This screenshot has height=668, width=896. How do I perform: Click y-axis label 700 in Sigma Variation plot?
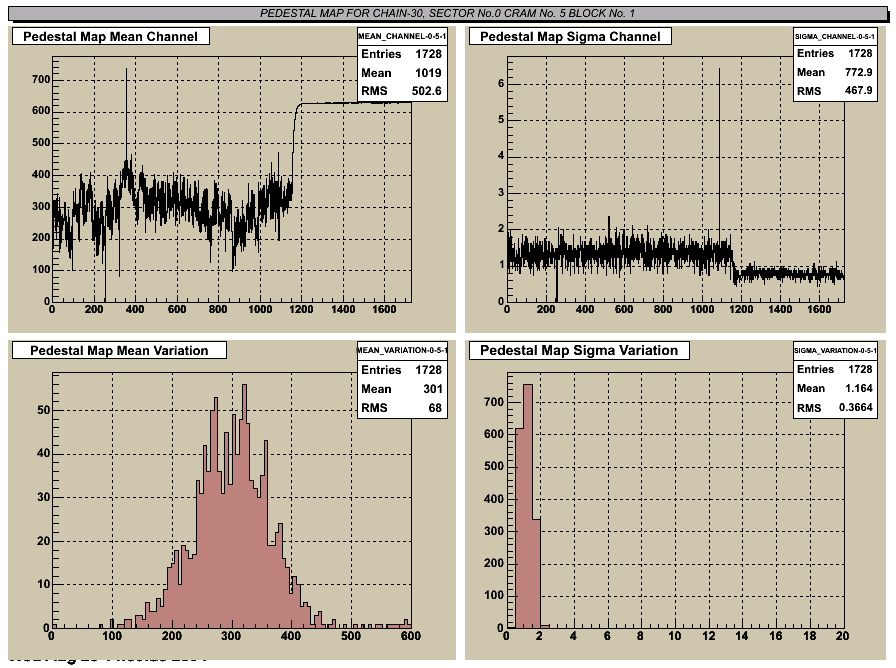point(494,402)
